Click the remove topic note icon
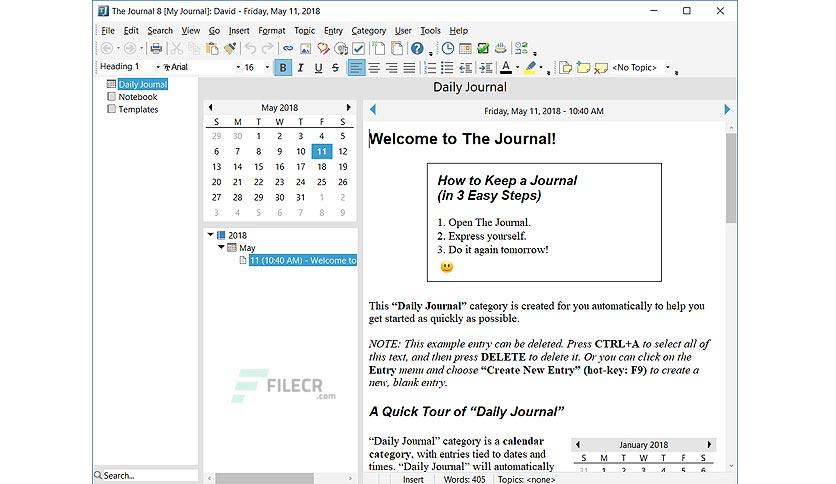Image resolution: width=836 pixels, height=484 pixels. click(x=601, y=68)
